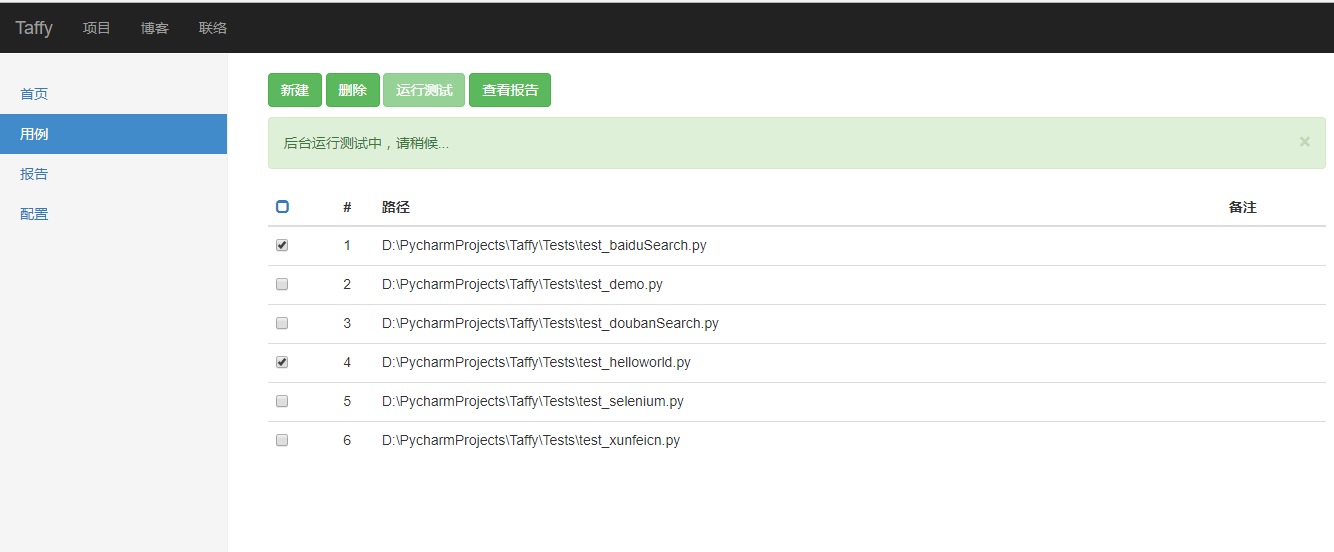The height and width of the screenshot is (552, 1334).
Task: Open the 博客 navbar menu
Action: (155, 28)
